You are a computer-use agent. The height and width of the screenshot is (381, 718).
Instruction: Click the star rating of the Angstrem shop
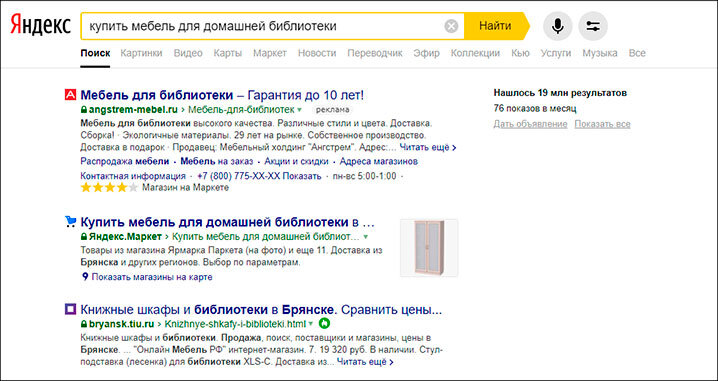[x=109, y=188]
